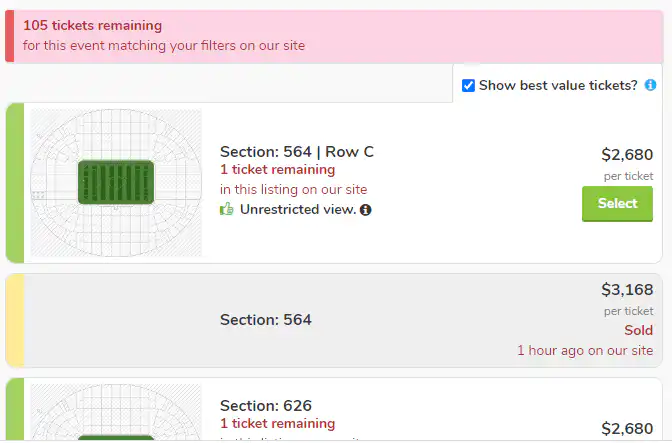The height and width of the screenshot is (443, 672).
Task: Click the 1 hour ago on our site note
Action: 585,351
